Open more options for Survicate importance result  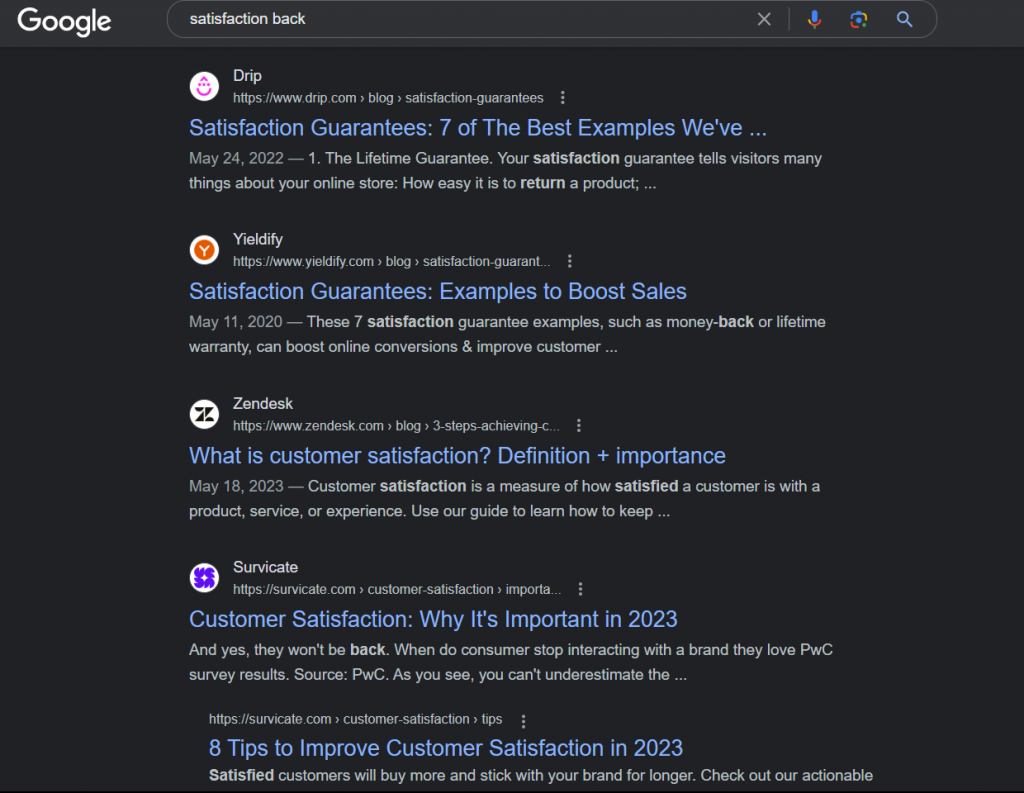coord(580,589)
